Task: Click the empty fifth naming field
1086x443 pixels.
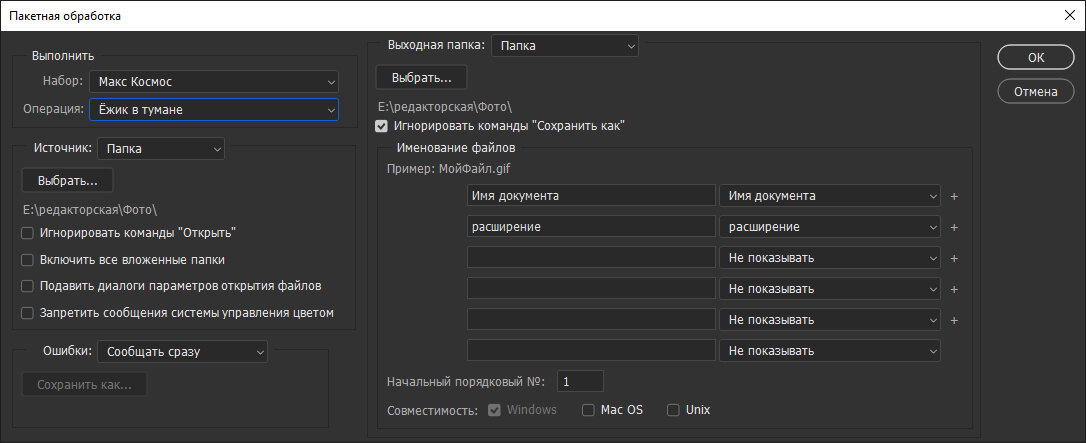Action: pos(591,320)
